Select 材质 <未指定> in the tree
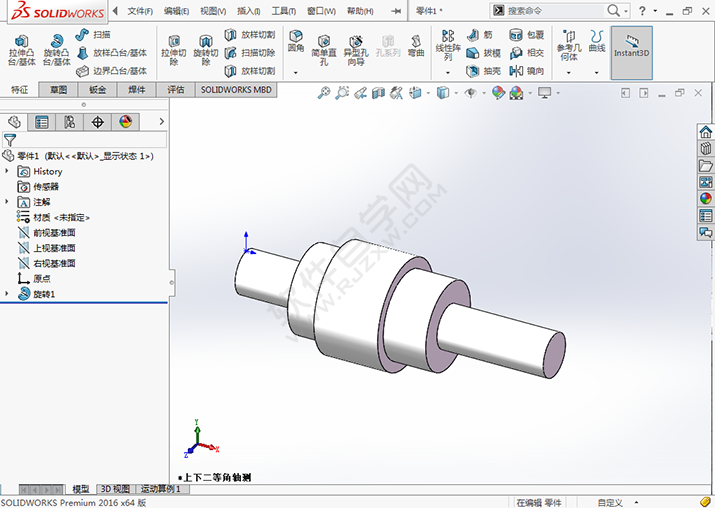This screenshot has width=715, height=508. click(x=61, y=217)
